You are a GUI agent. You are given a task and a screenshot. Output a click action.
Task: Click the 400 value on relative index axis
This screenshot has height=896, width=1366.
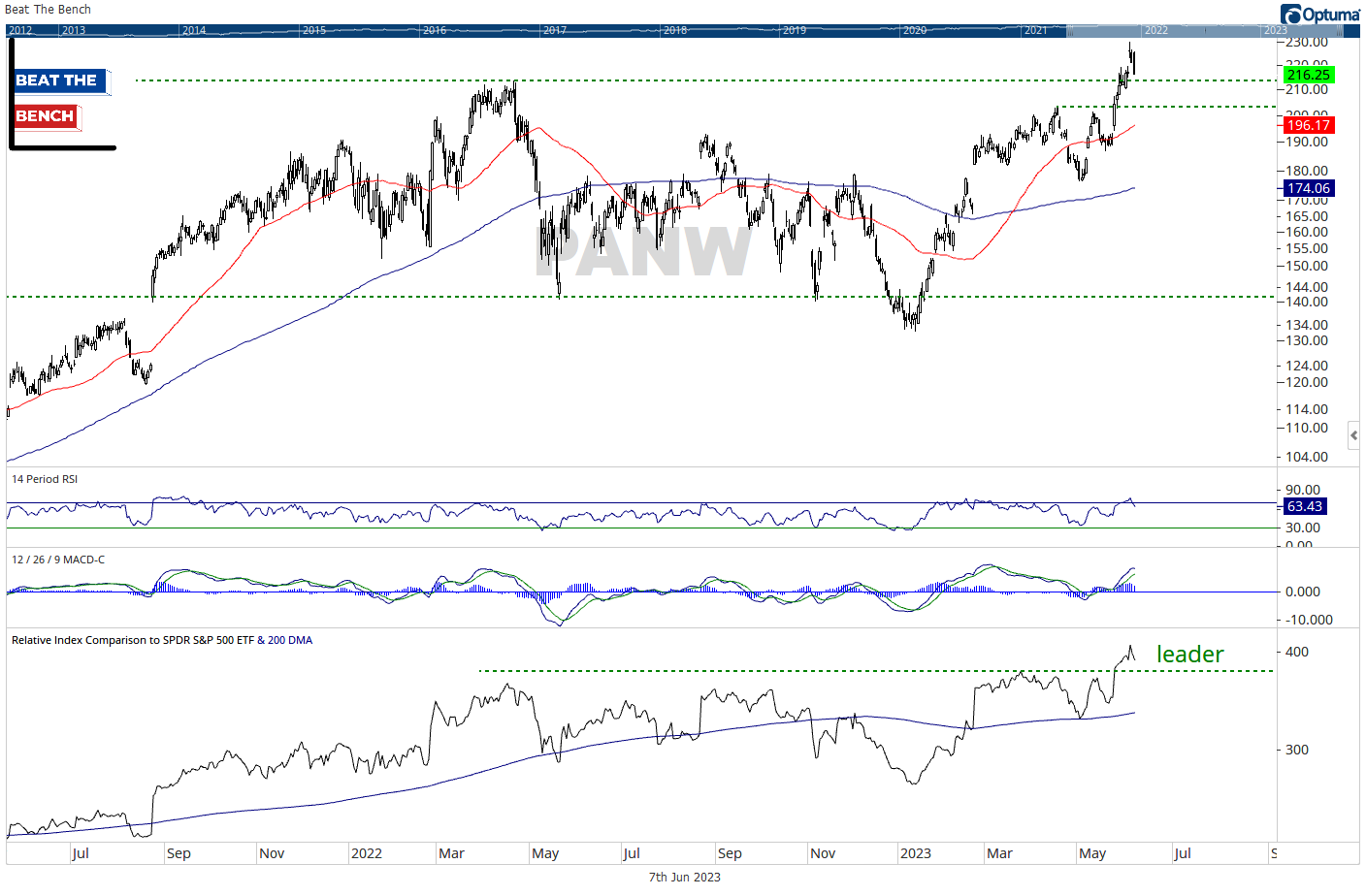click(x=1297, y=652)
